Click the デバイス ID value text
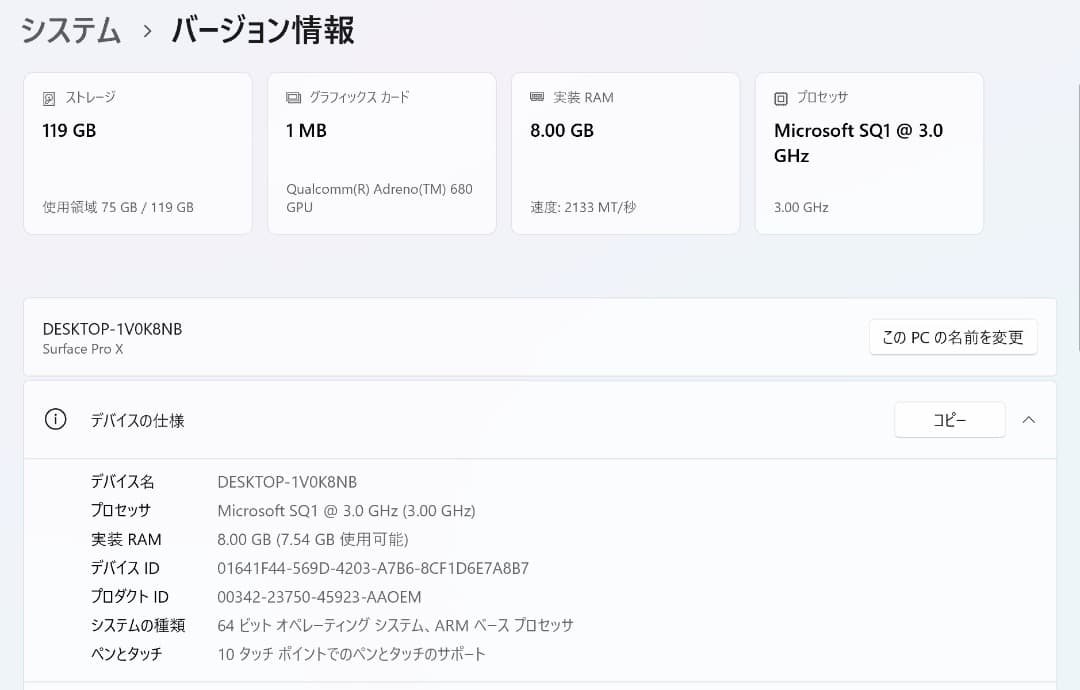Screen dimensions: 1080x690 tap(374, 567)
